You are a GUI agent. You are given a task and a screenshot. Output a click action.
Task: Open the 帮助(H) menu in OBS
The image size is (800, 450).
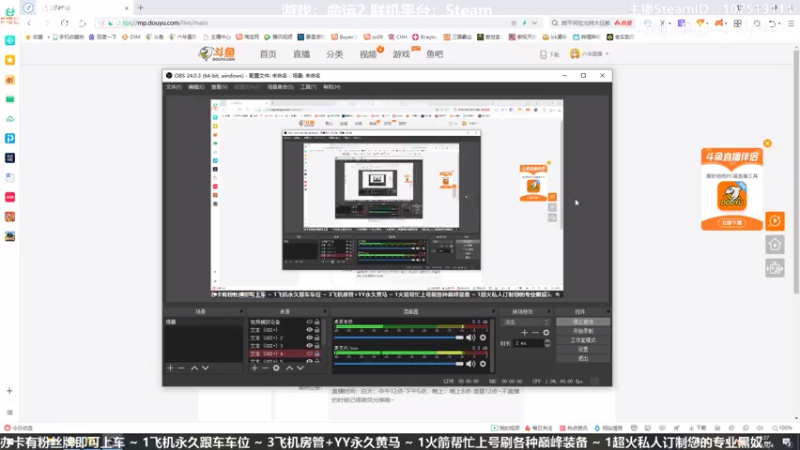332,87
